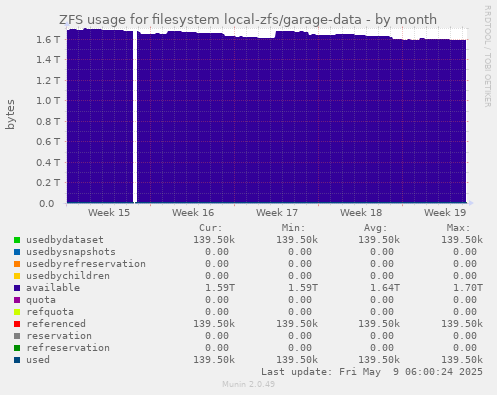The image size is (497, 395).
Task: Click the 'Min:' column header
Action: point(293,228)
